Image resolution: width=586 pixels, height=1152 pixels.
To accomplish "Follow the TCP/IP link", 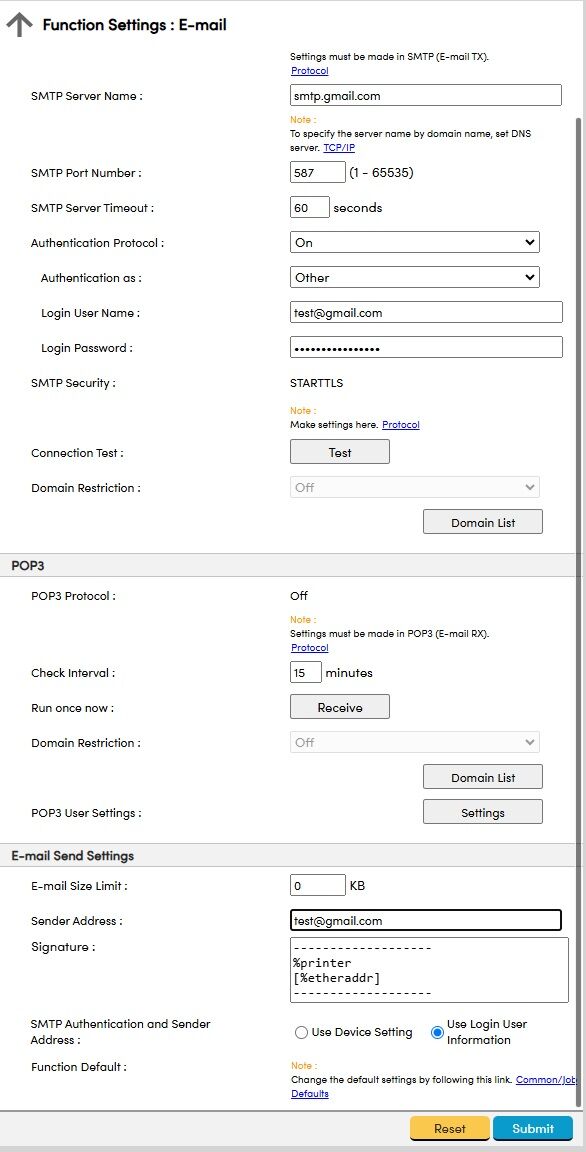I will 339,148.
